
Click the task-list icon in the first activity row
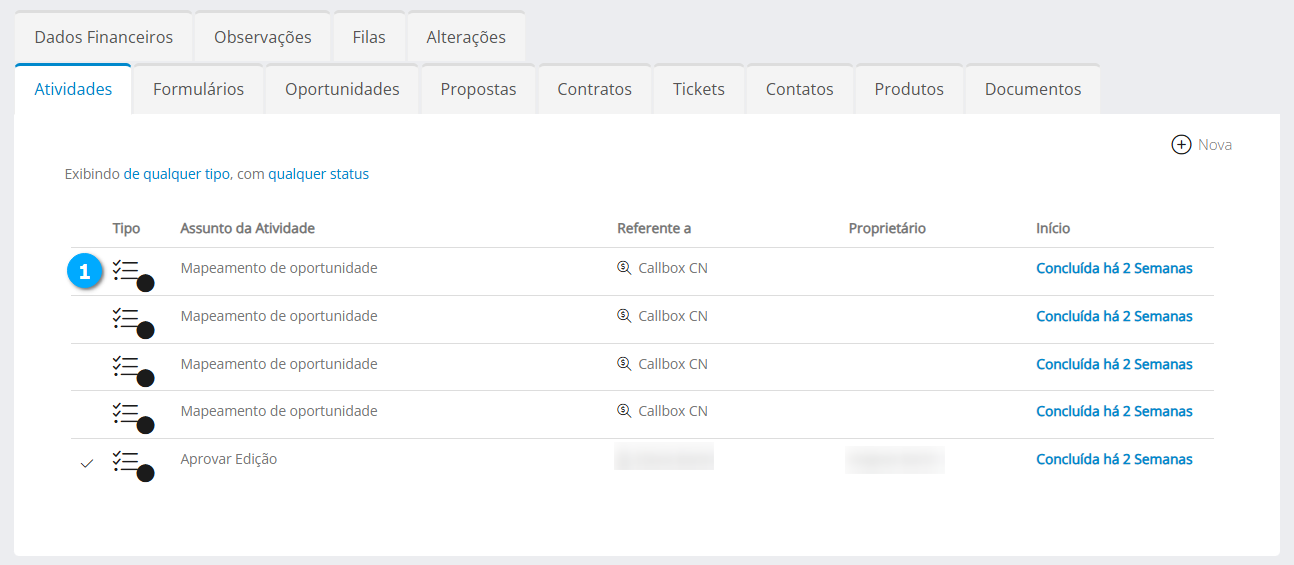coord(127,270)
